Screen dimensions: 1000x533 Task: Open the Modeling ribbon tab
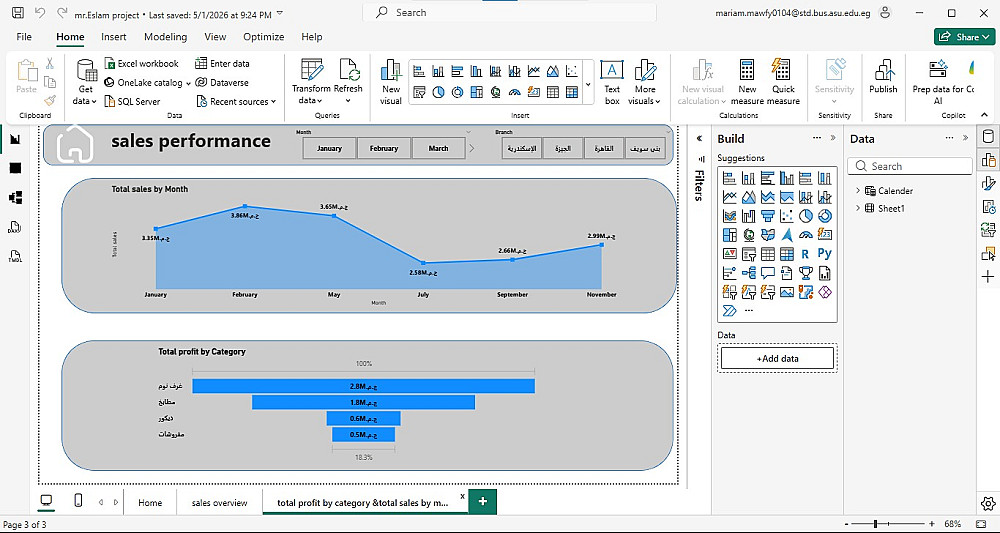click(x=165, y=37)
